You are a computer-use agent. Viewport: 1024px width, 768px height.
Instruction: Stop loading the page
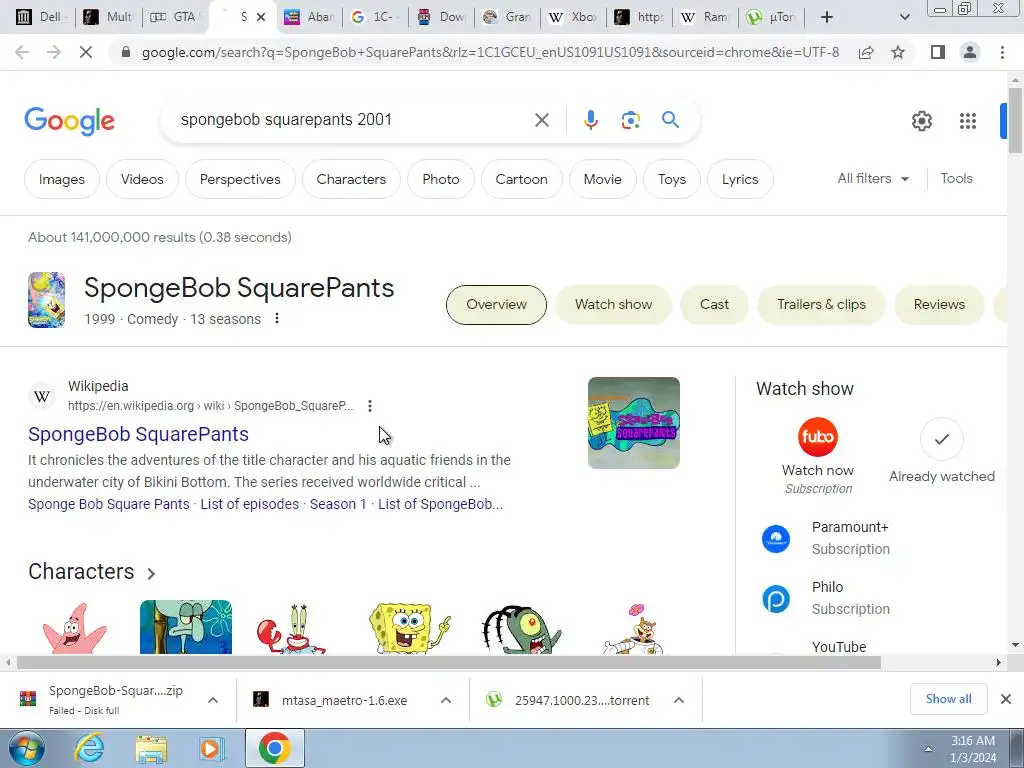(x=86, y=52)
